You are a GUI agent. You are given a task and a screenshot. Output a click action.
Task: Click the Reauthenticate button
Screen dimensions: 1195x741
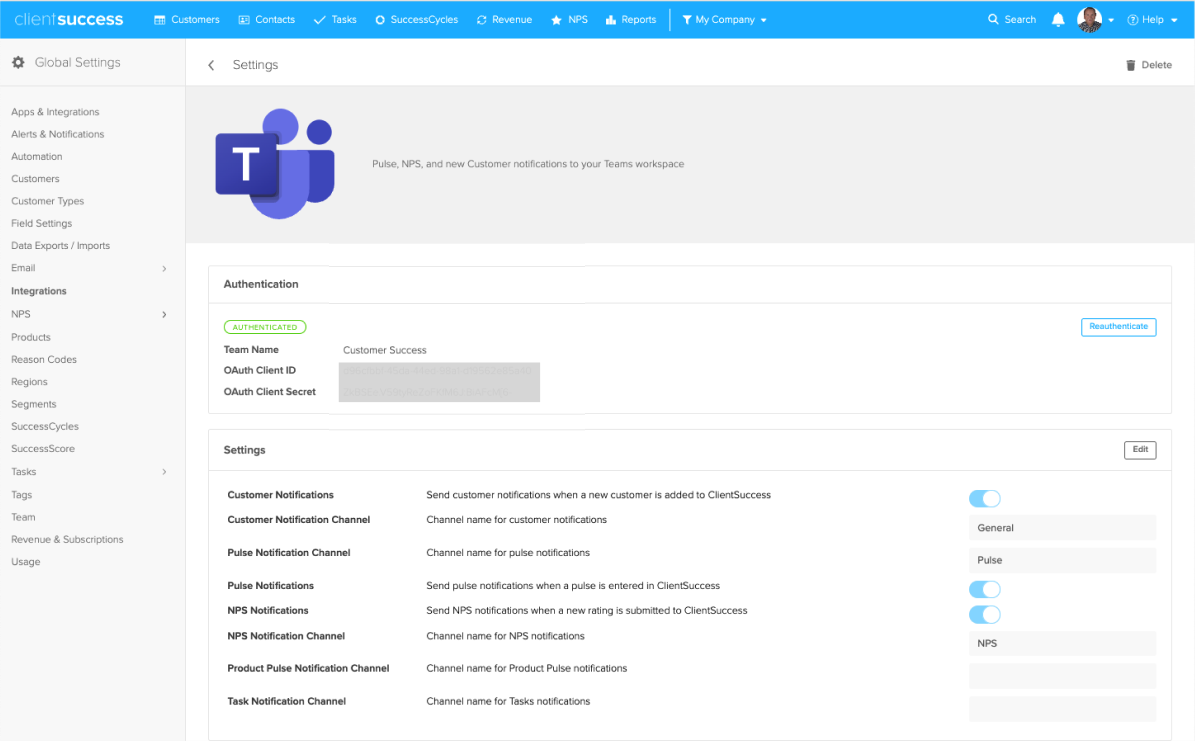(1118, 327)
